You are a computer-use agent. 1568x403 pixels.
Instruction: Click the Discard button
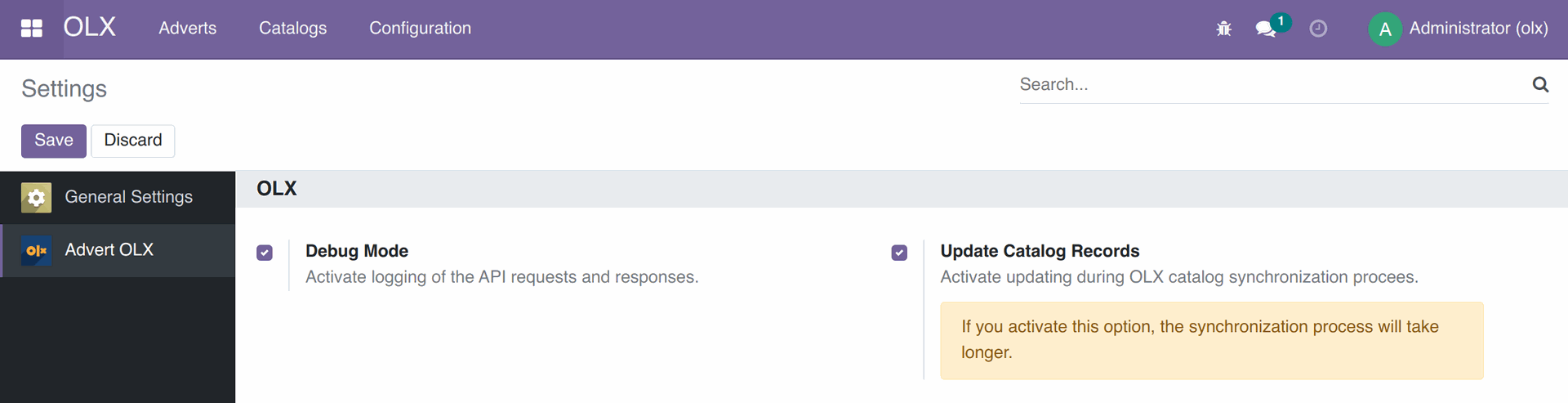[133, 141]
